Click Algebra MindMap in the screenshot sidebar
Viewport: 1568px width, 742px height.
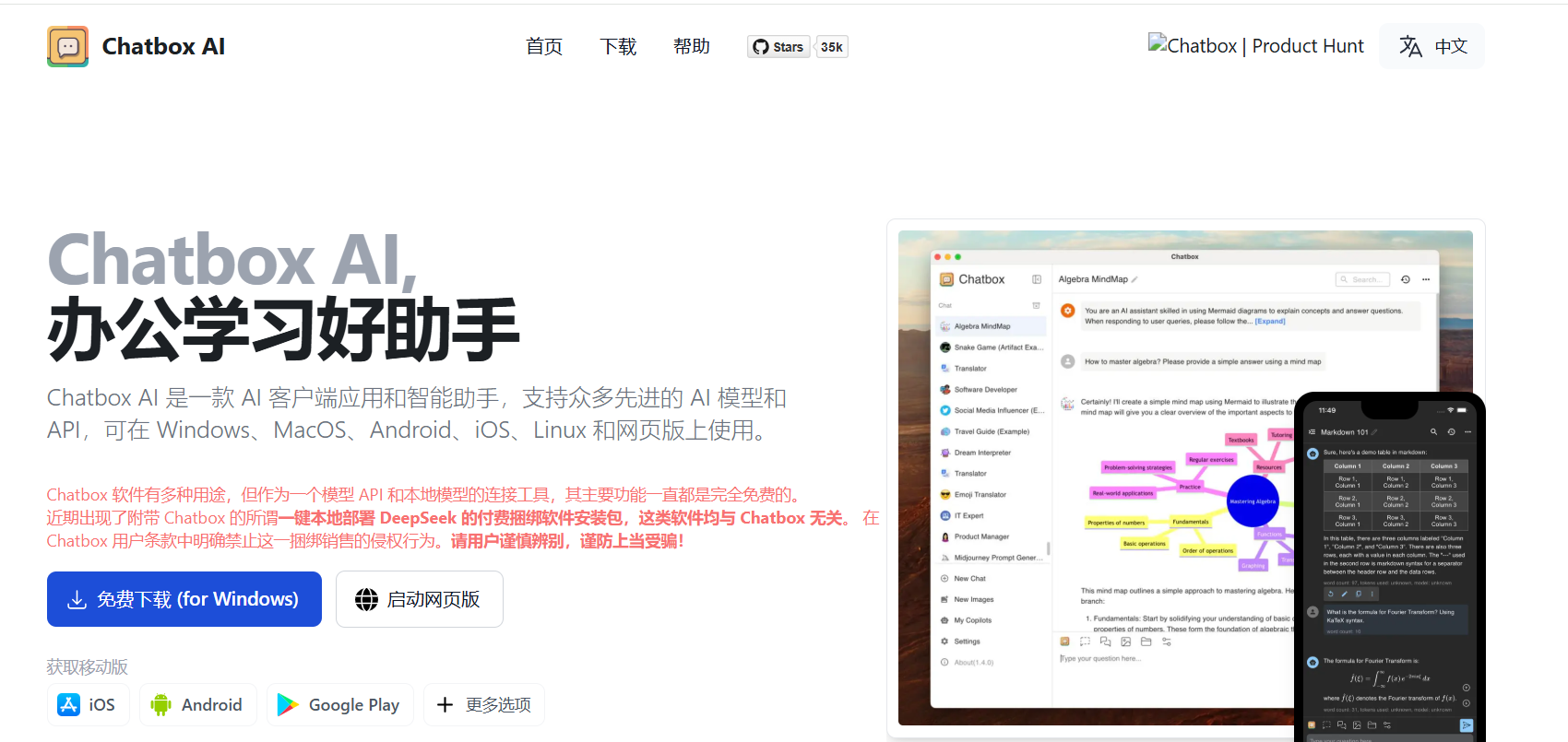point(992,326)
